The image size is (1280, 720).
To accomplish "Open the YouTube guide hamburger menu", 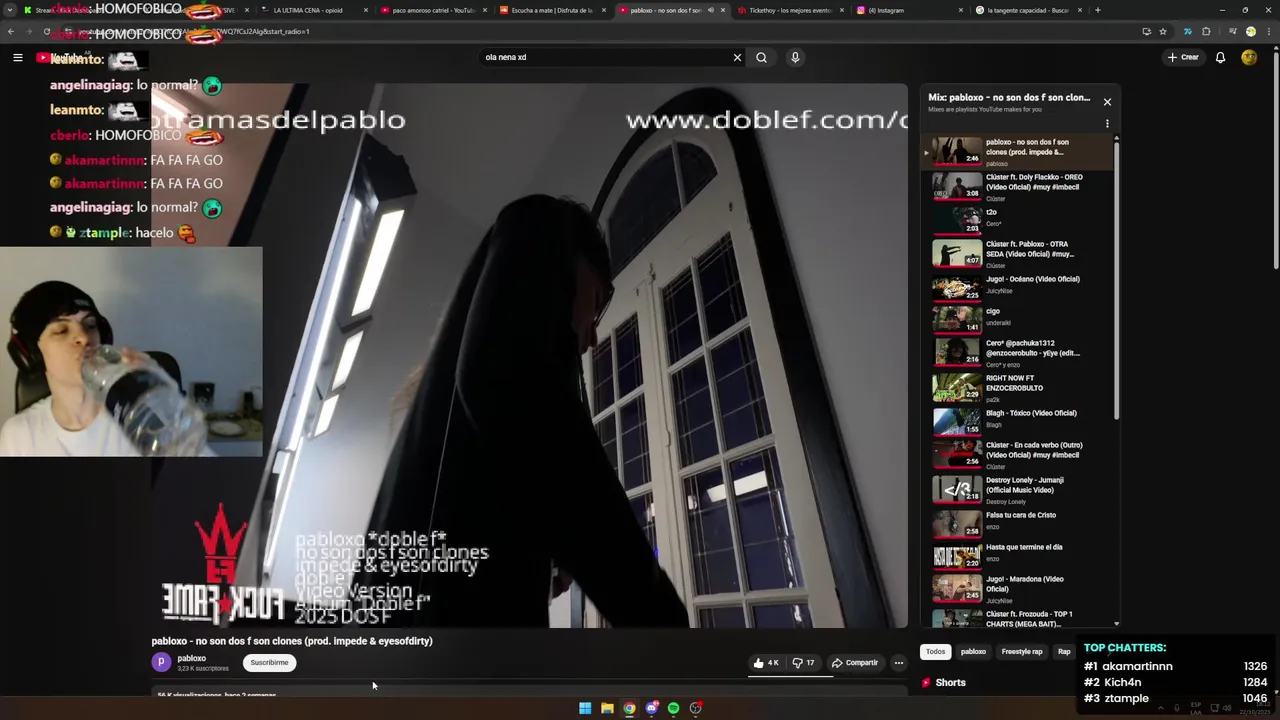I will (x=18, y=57).
